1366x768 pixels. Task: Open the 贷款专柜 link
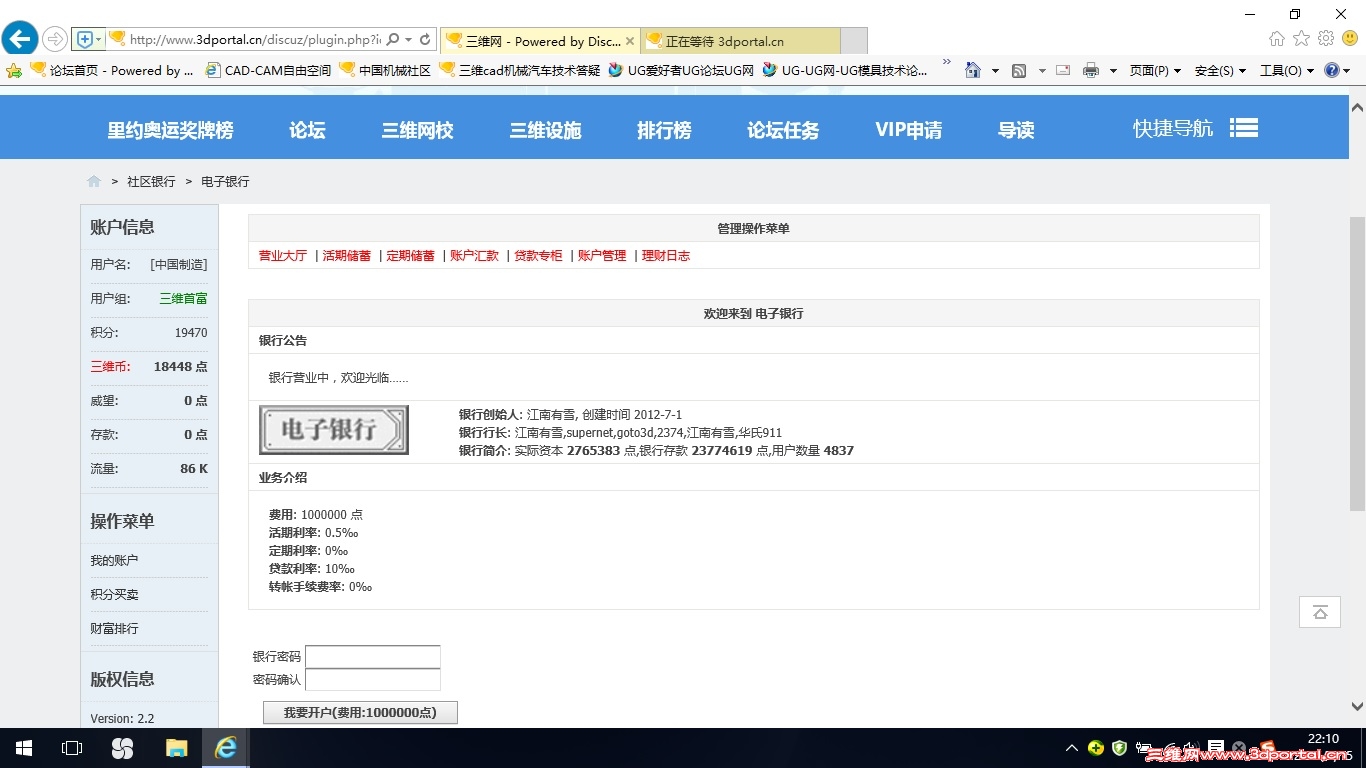pos(539,256)
